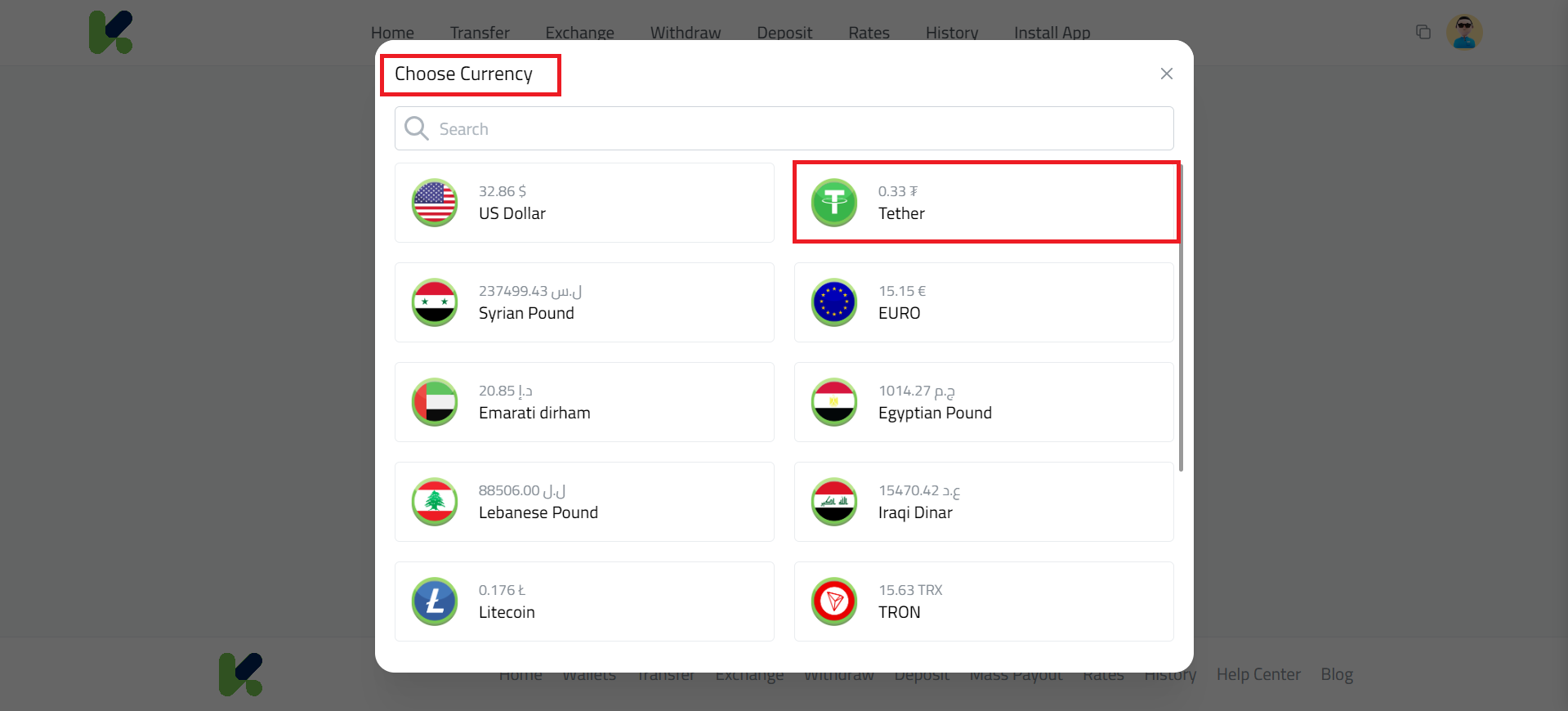Click the 1014.27 balance value

point(917,391)
